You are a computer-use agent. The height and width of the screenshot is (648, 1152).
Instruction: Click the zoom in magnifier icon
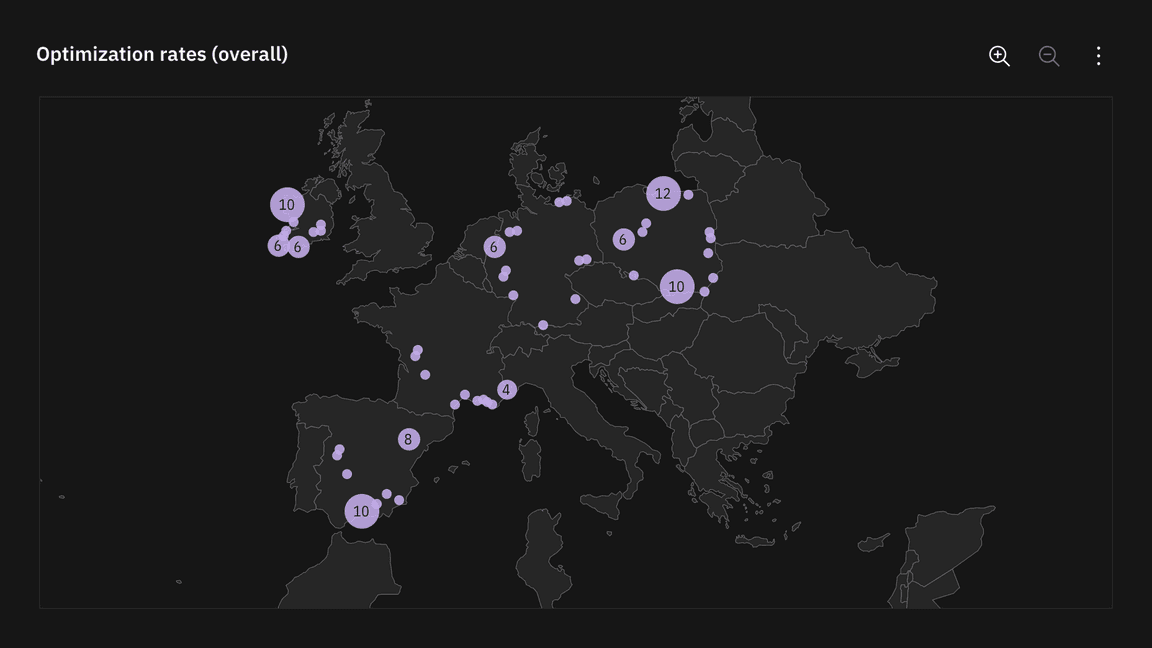[x=998, y=56]
